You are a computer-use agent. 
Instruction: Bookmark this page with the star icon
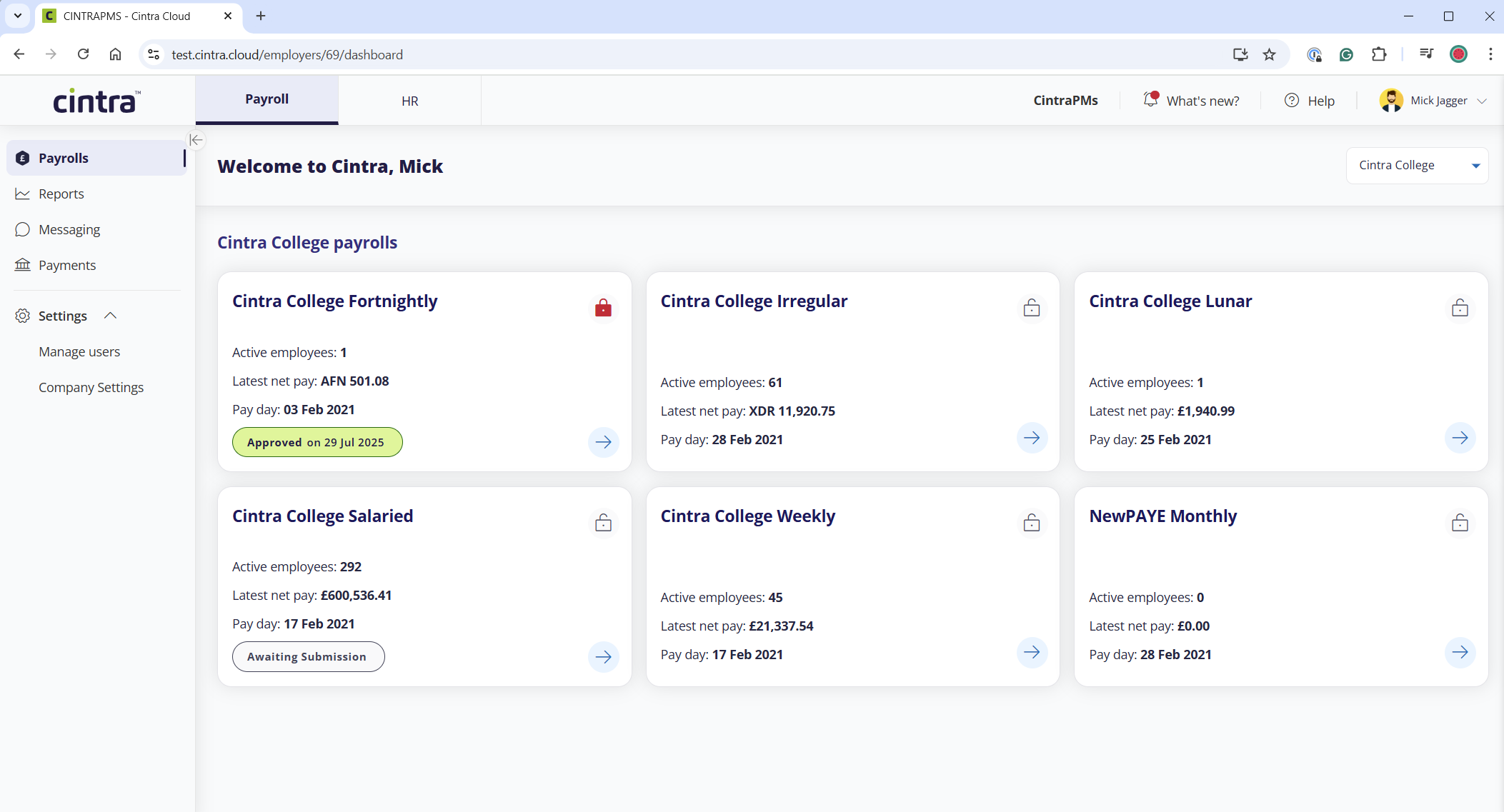click(1269, 54)
